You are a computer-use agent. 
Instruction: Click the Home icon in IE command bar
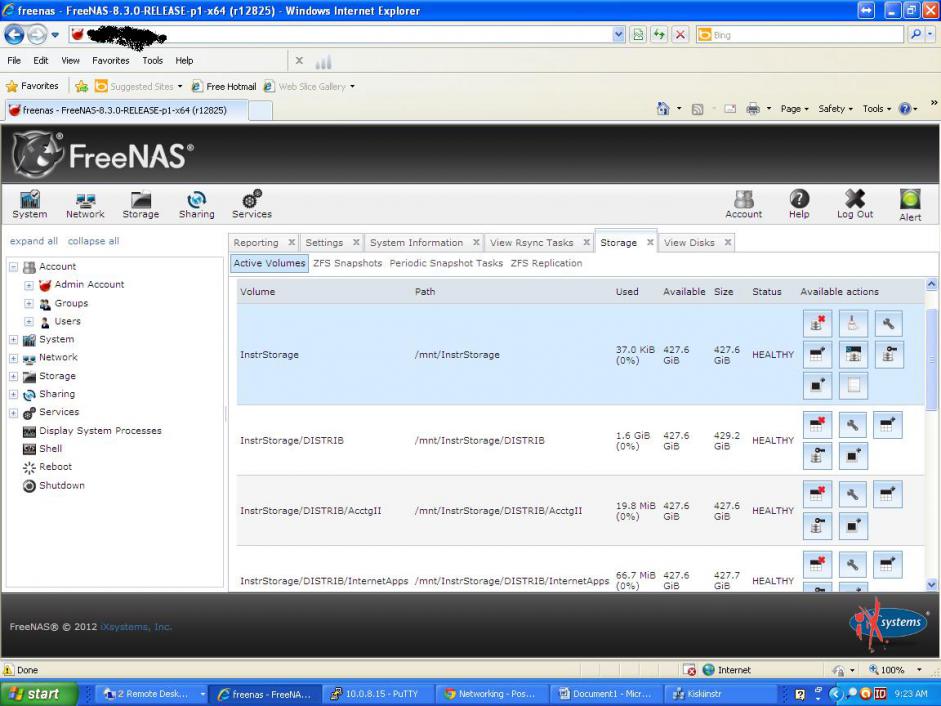point(663,109)
